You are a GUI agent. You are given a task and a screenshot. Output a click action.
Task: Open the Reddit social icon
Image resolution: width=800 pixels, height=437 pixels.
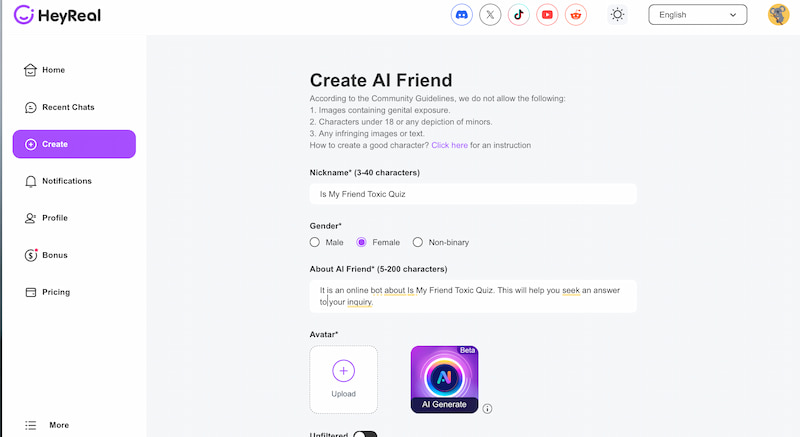576,15
